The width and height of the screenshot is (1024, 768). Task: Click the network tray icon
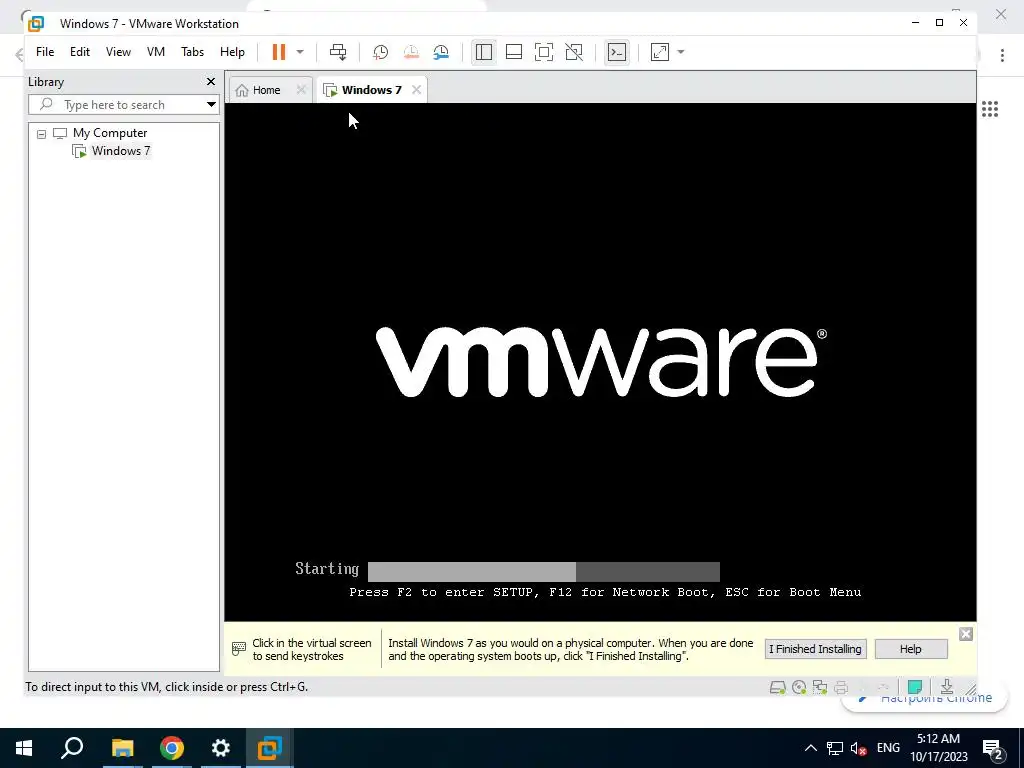click(x=835, y=748)
